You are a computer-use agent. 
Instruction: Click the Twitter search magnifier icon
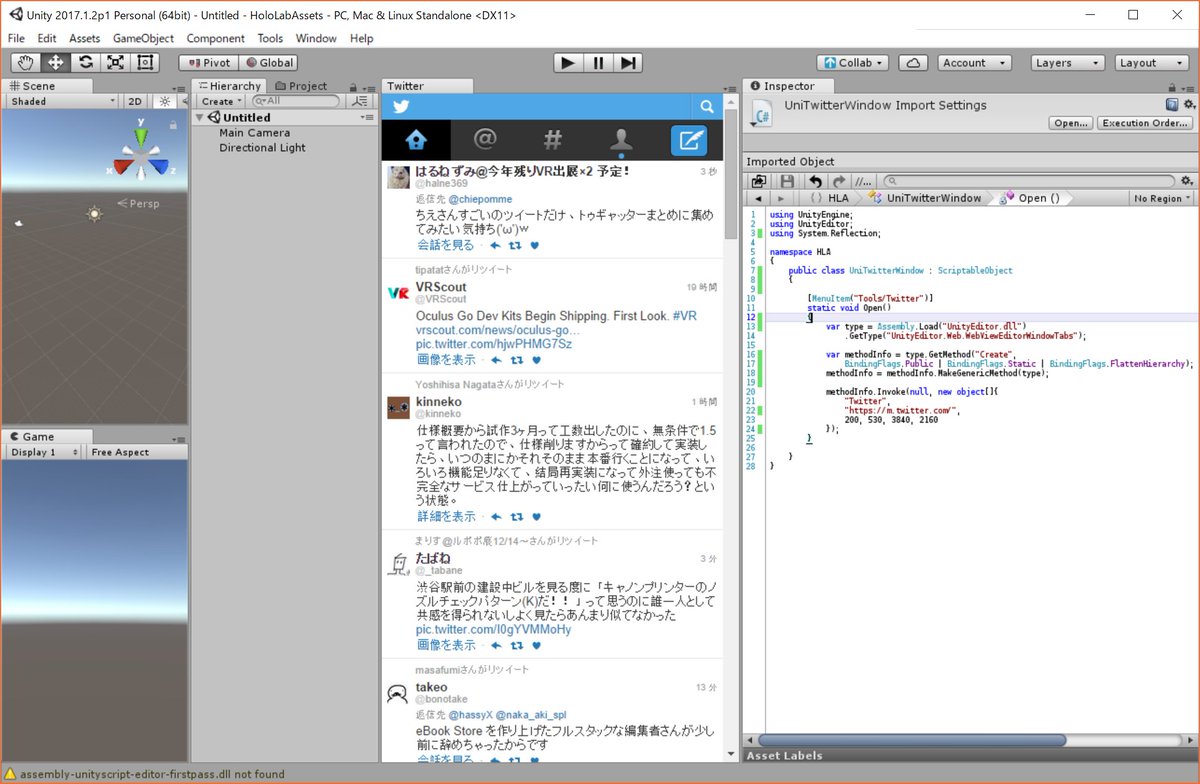[707, 107]
